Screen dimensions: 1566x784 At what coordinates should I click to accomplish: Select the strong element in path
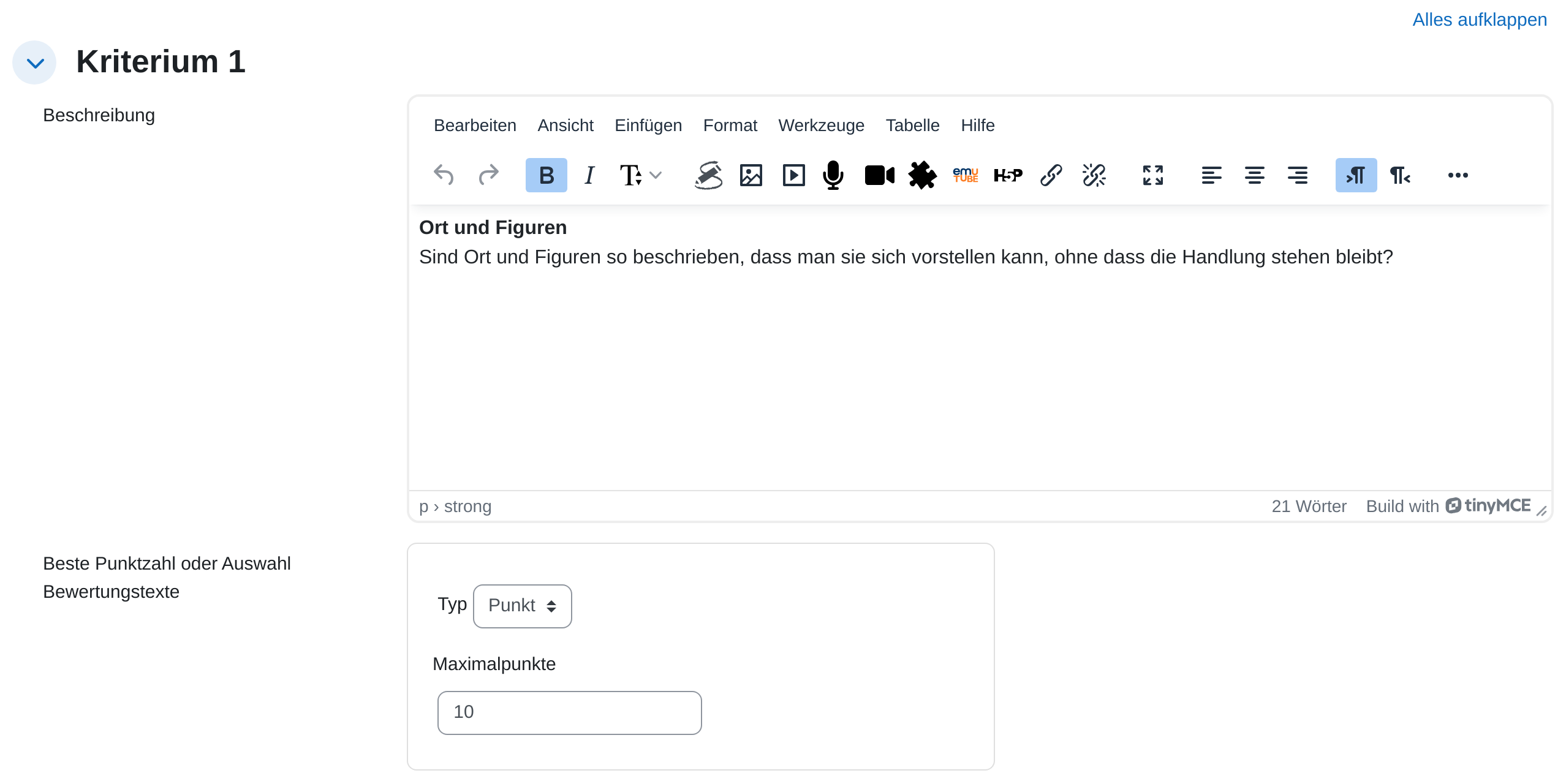(x=467, y=506)
